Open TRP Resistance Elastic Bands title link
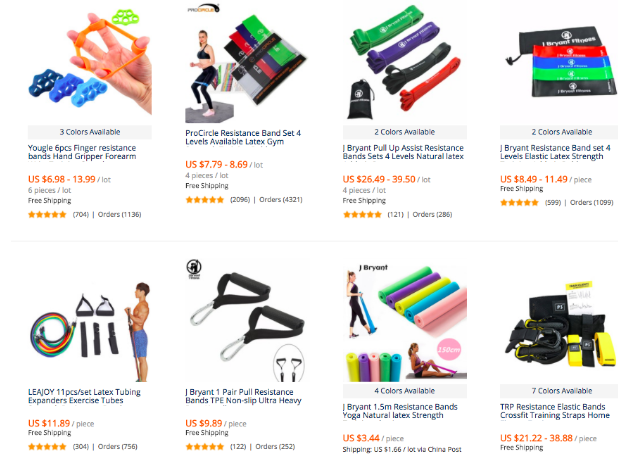The width and height of the screenshot is (618, 455). pos(555,411)
